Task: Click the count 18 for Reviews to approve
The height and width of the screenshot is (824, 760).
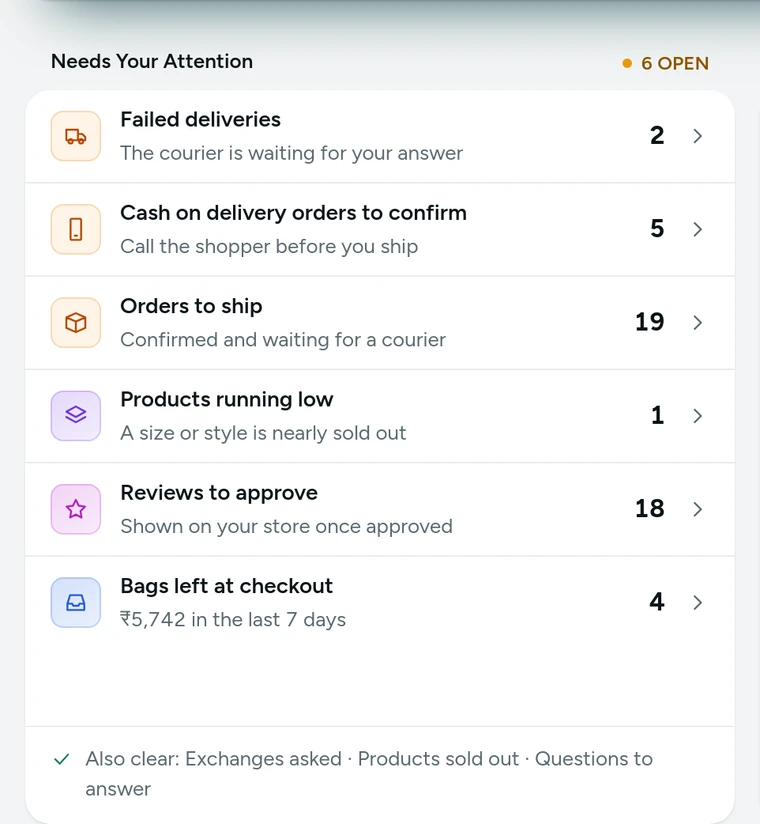Action: point(650,509)
